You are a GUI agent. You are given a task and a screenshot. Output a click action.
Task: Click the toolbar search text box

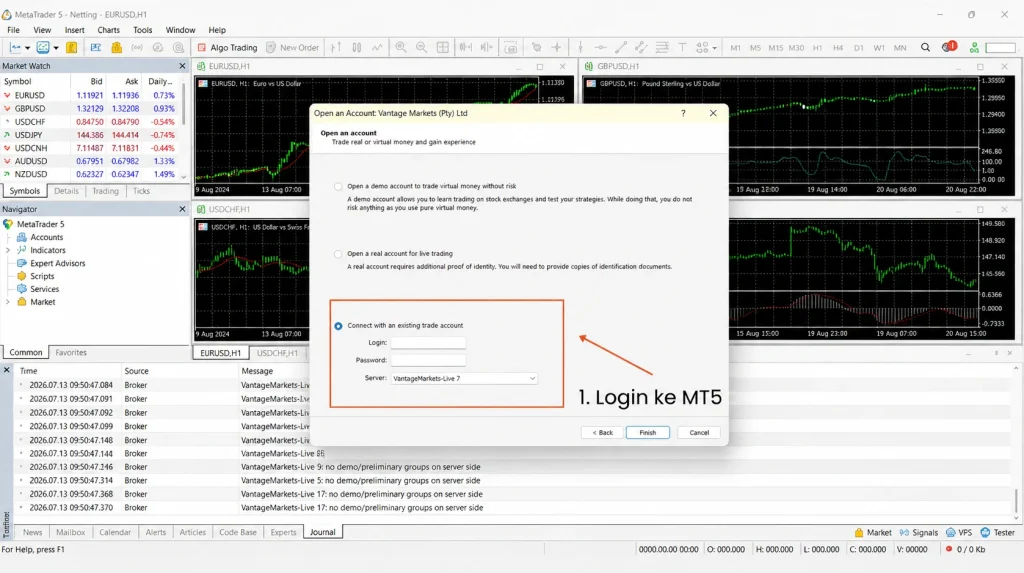tap(1000, 48)
